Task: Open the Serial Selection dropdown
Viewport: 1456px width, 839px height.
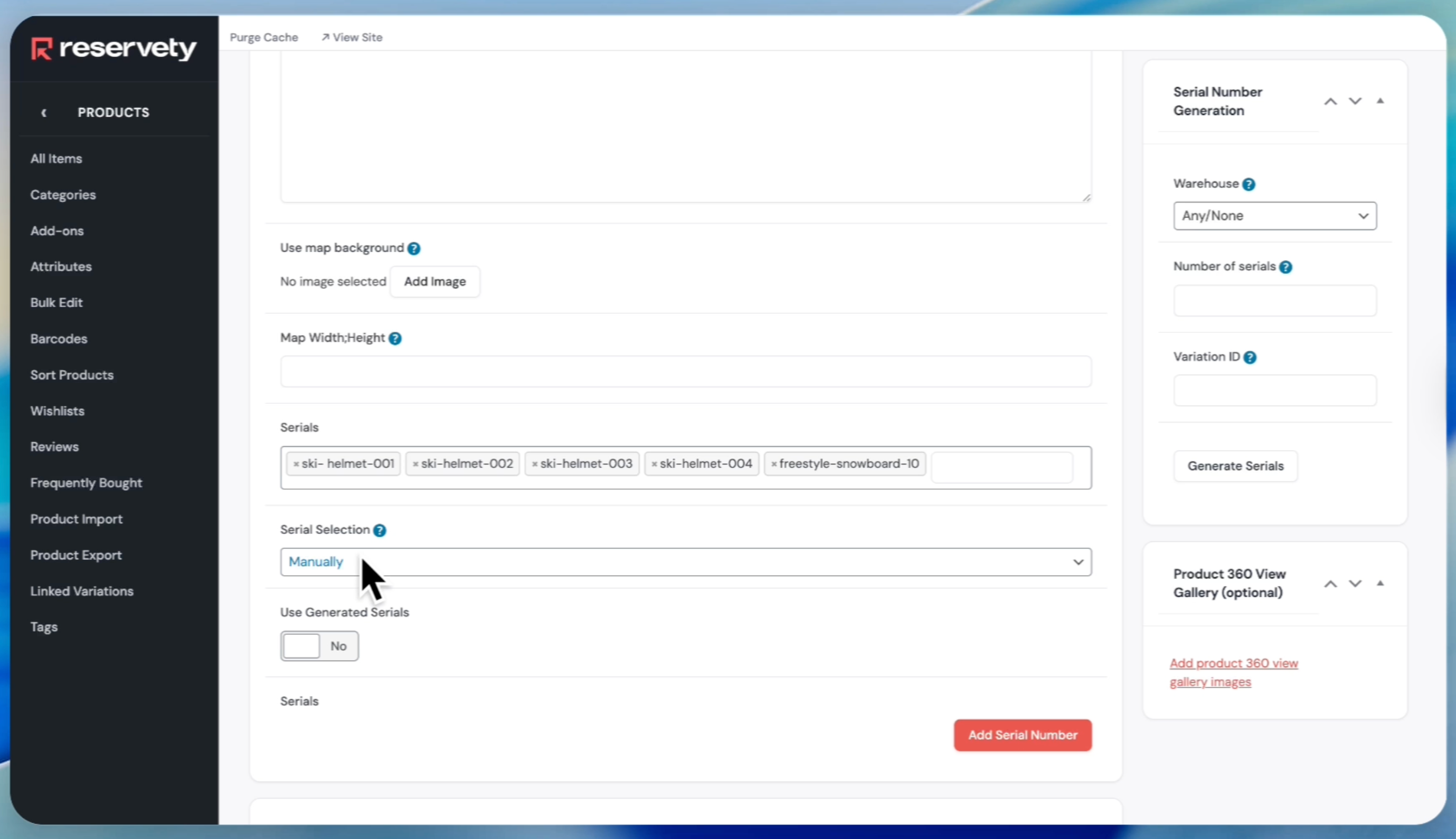Action: (685, 562)
